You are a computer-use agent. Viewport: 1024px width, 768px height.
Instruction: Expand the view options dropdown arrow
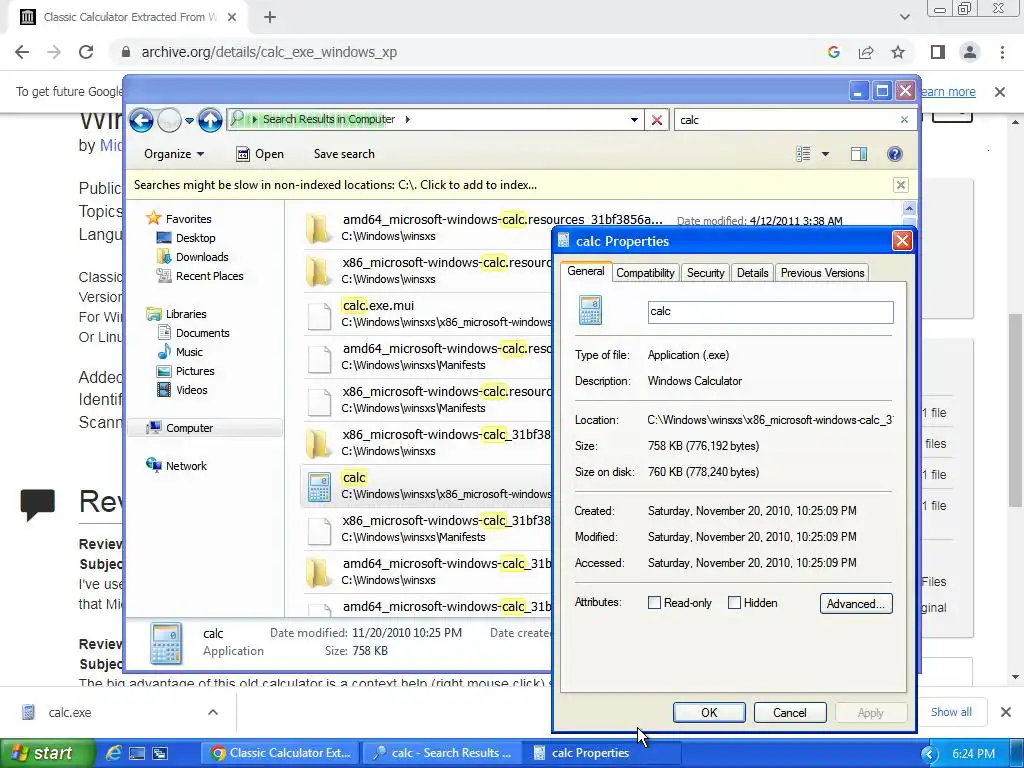(x=825, y=154)
